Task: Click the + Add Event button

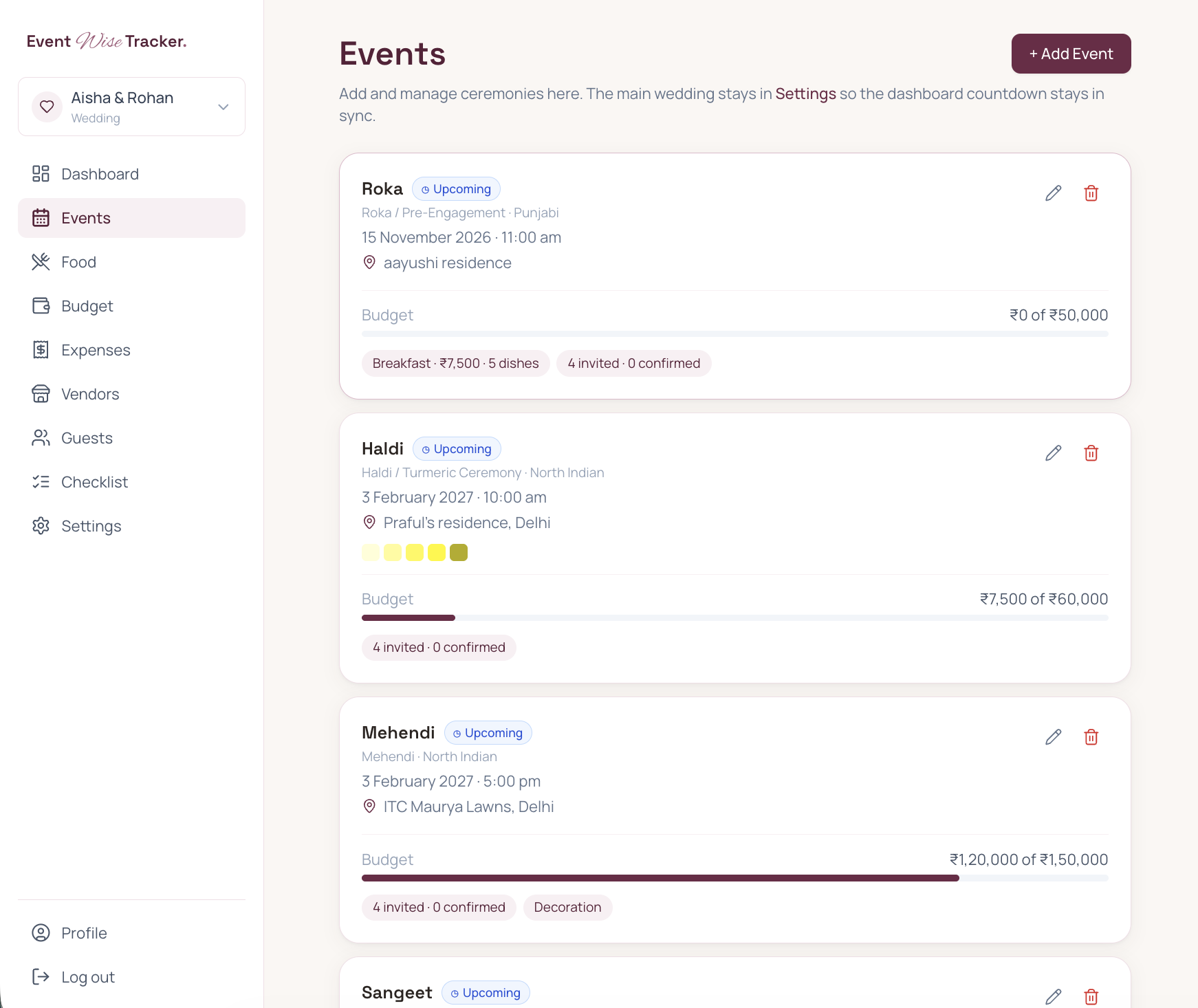Action: [x=1071, y=54]
